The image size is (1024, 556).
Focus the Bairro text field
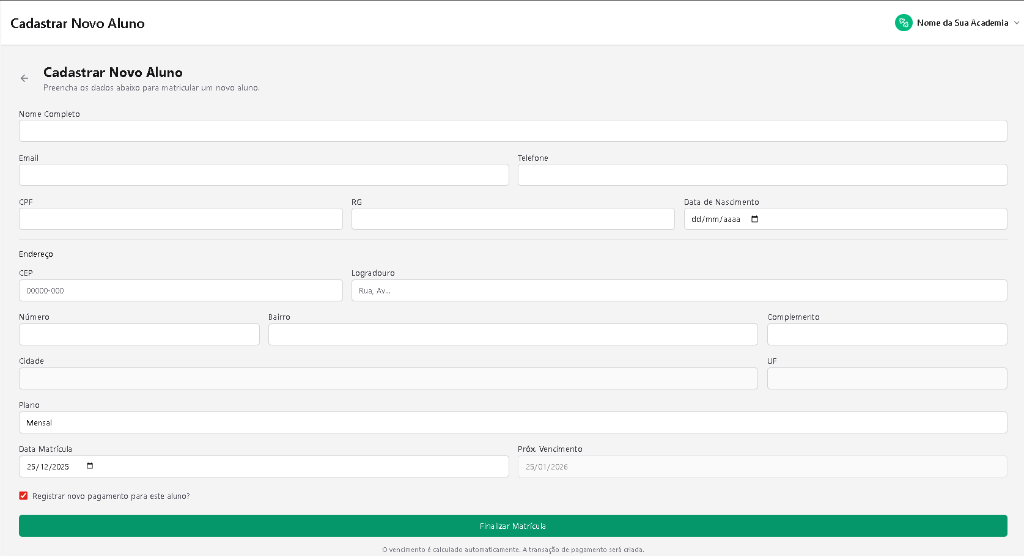512,335
